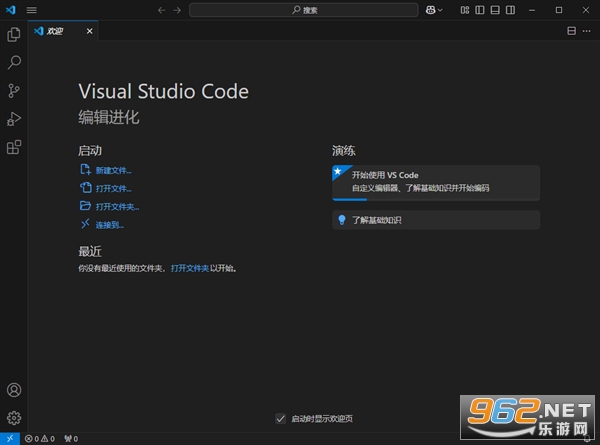Split the editor layout icon
The width and height of the screenshot is (600, 445).
tap(571, 31)
